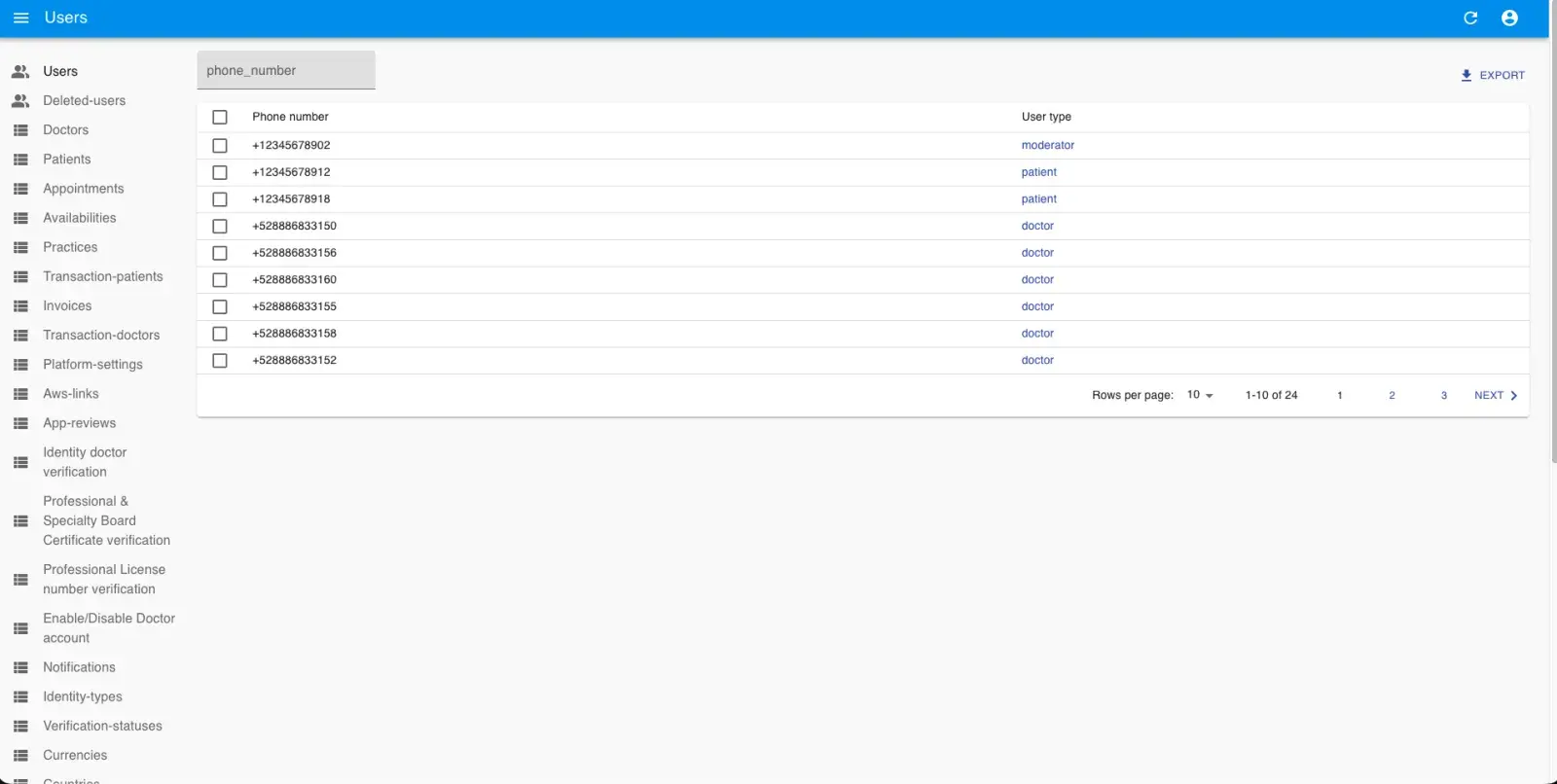The height and width of the screenshot is (784, 1557).
Task: Click the list icon beside App-reviews
Action: click(x=20, y=423)
